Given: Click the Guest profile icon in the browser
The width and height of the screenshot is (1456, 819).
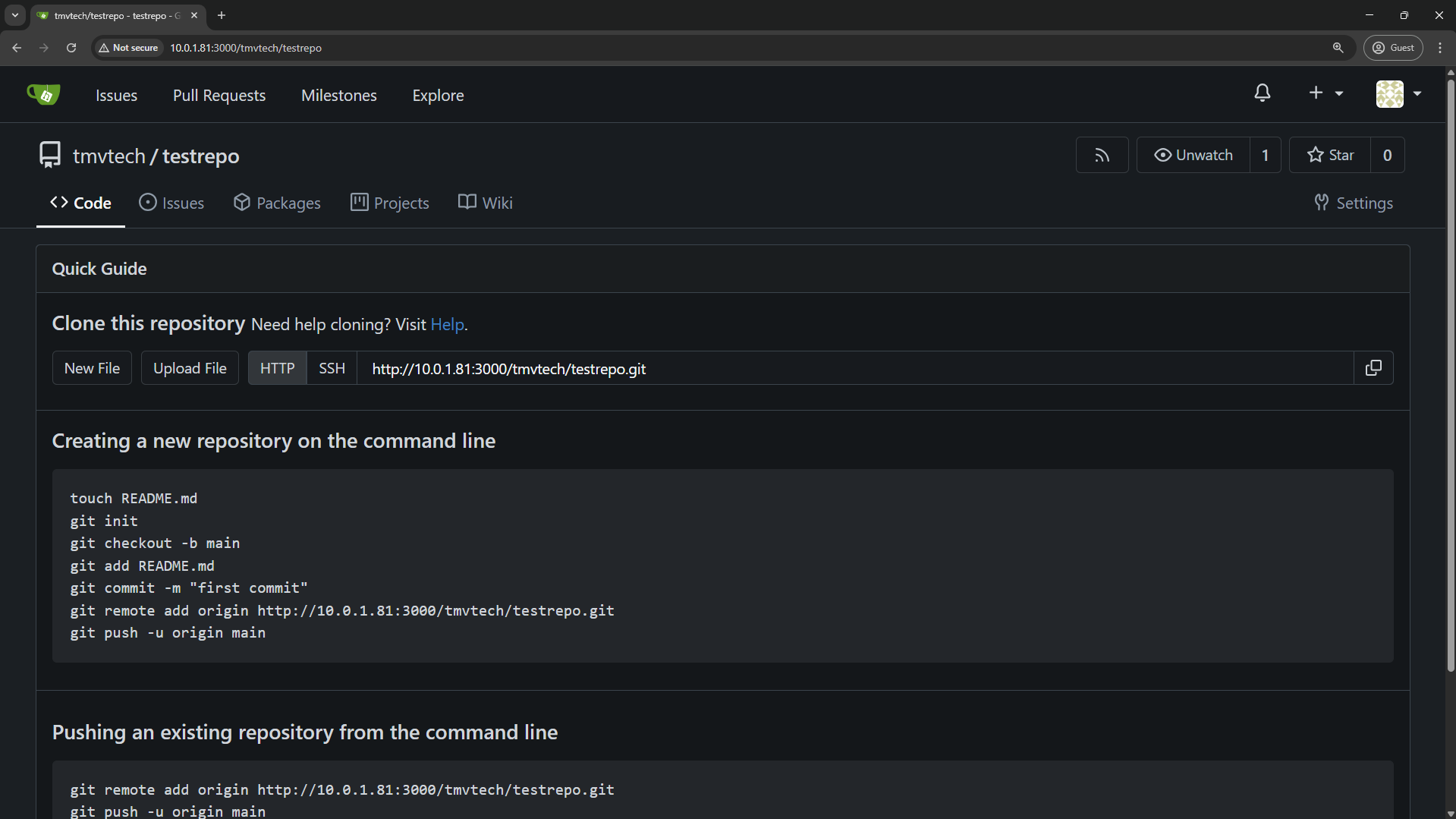Looking at the screenshot, I should click(x=1393, y=48).
